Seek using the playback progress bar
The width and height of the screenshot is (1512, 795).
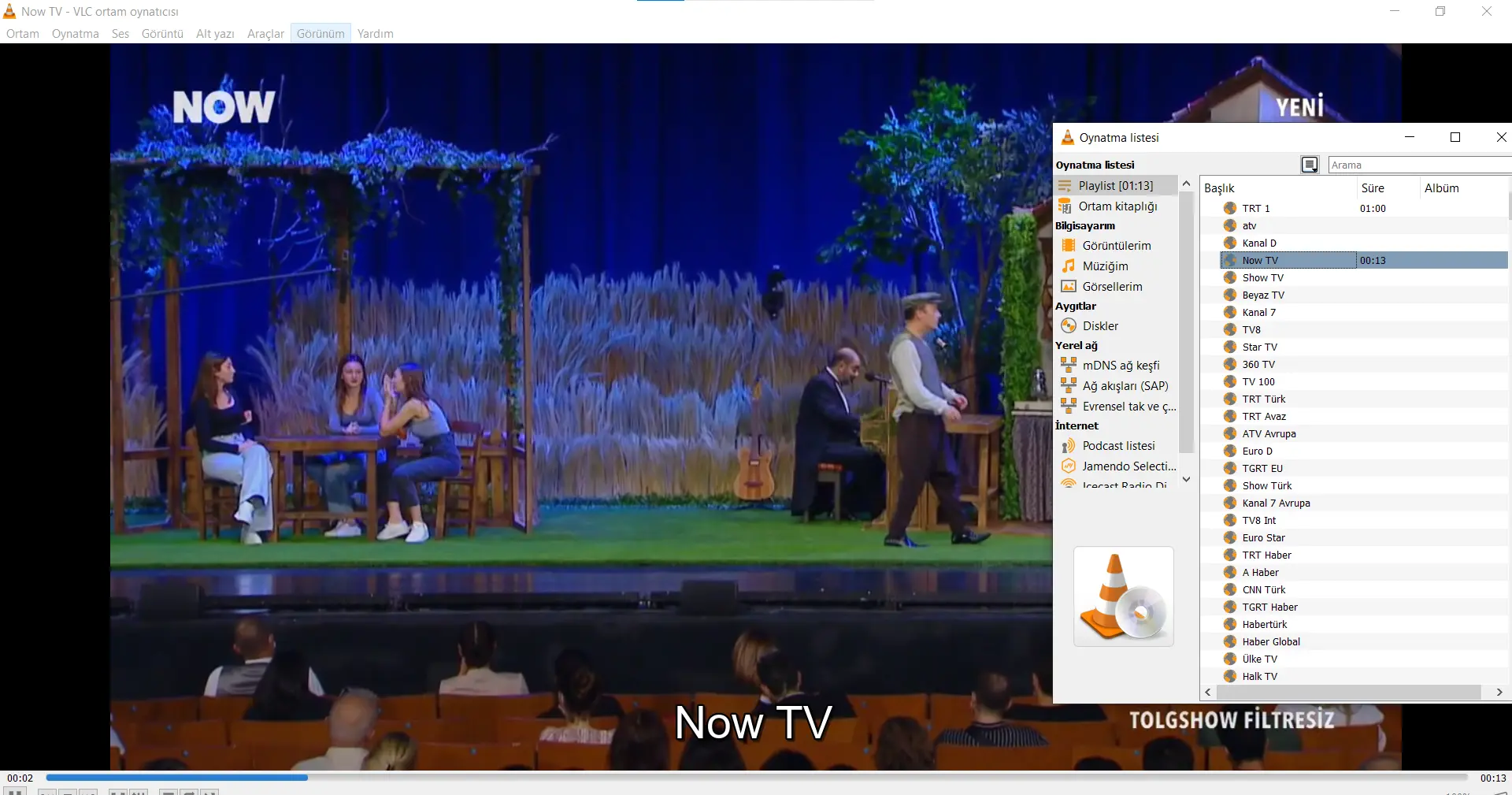click(x=757, y=778)
